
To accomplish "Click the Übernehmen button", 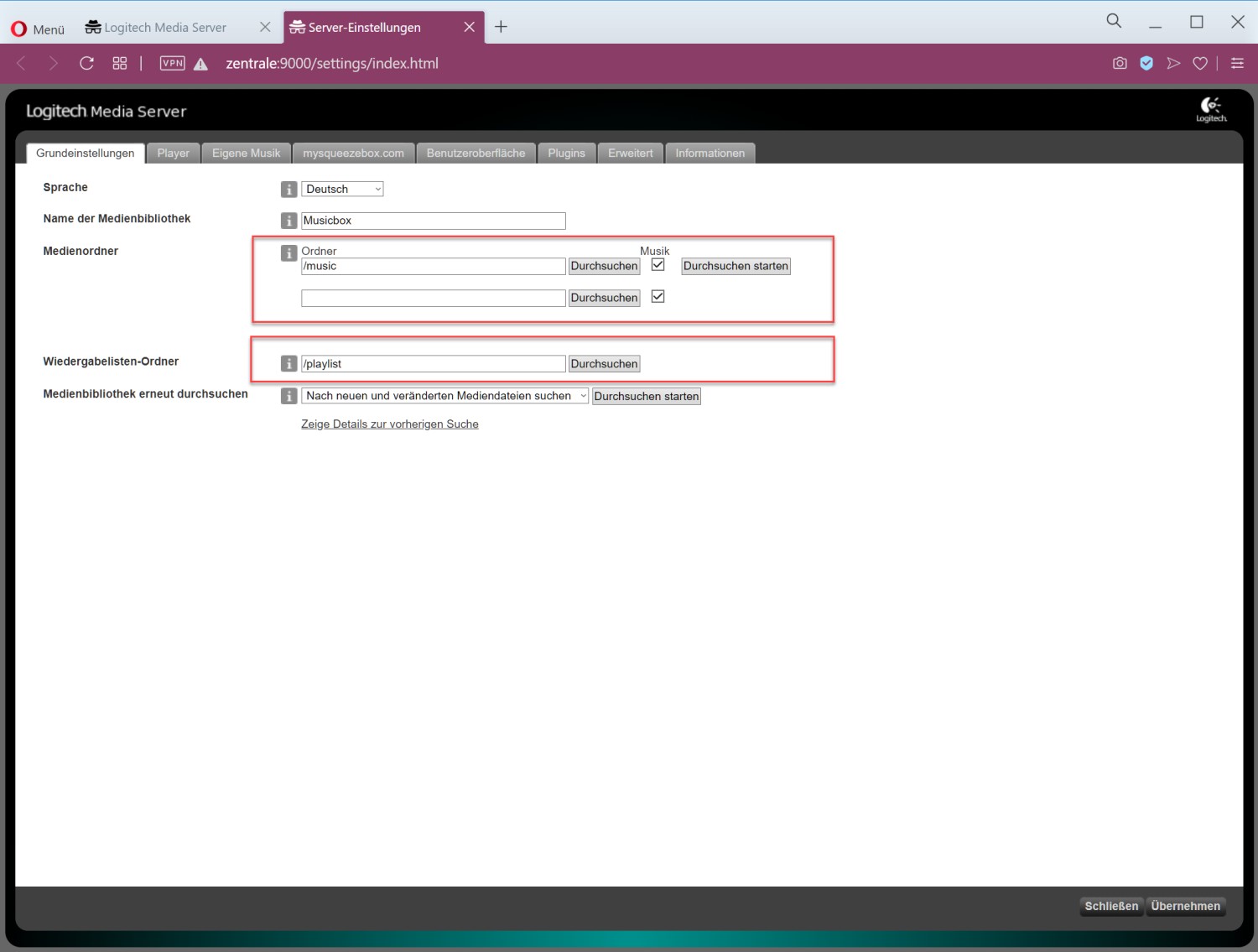I will tap(1186, 906).
